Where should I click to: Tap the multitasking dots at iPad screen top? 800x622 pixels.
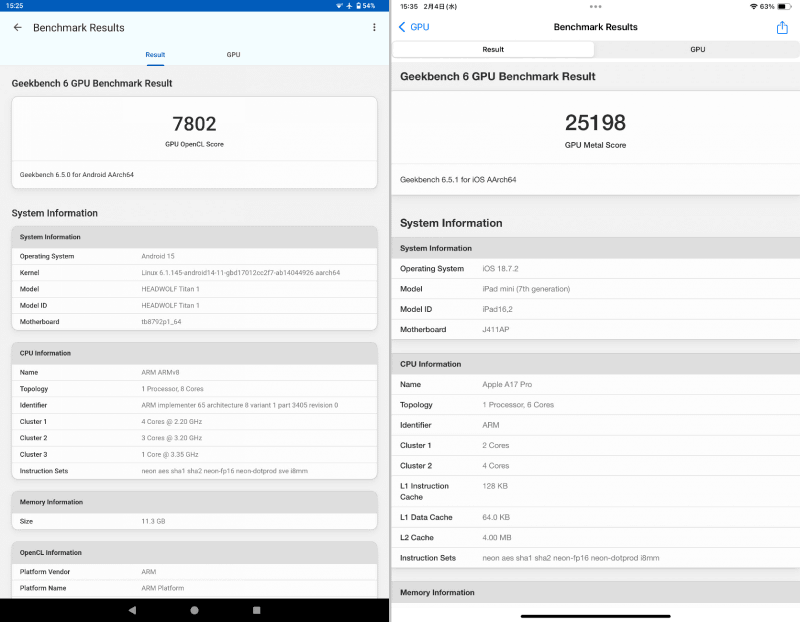597,8
